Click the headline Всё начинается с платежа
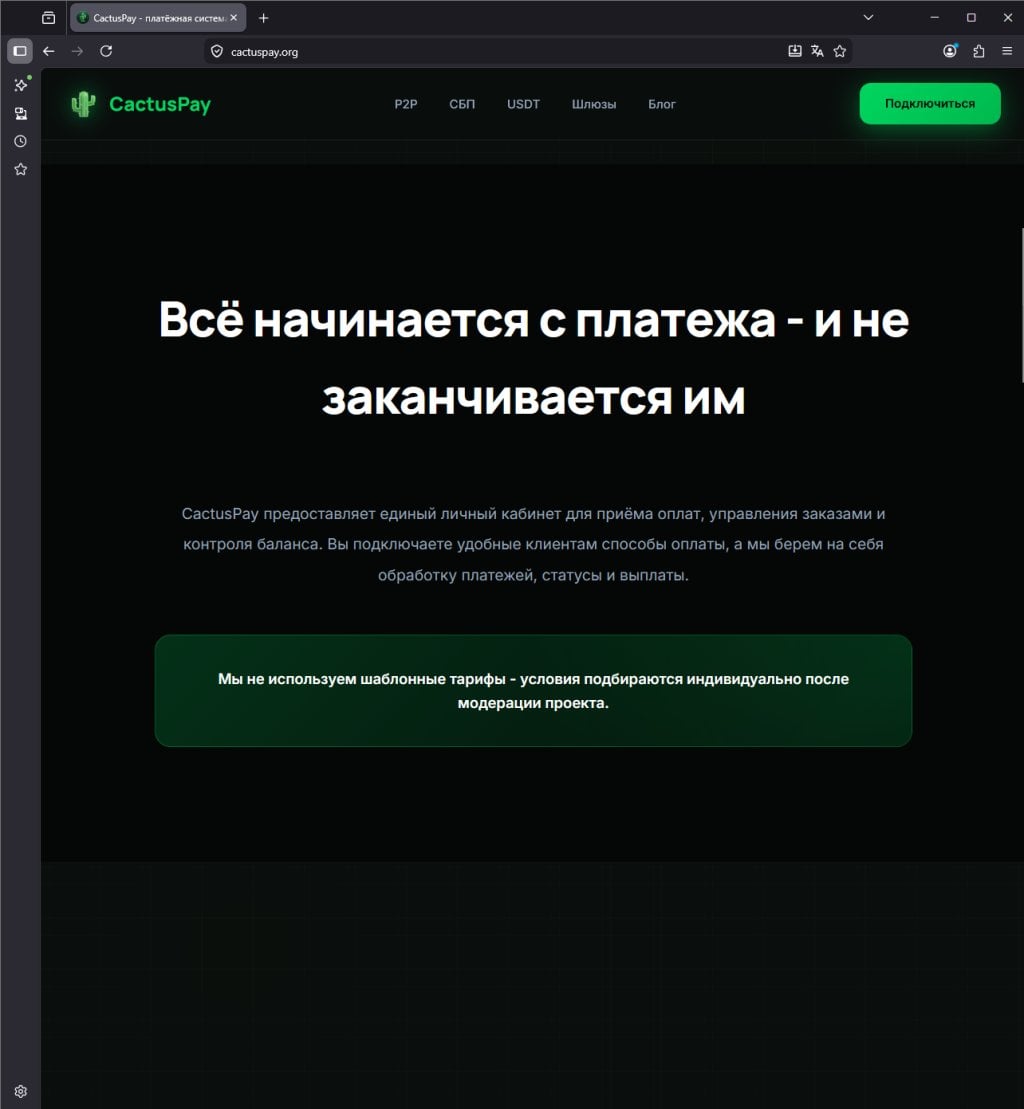This screenshot has width=1024, height=1109. coord(533,358)
